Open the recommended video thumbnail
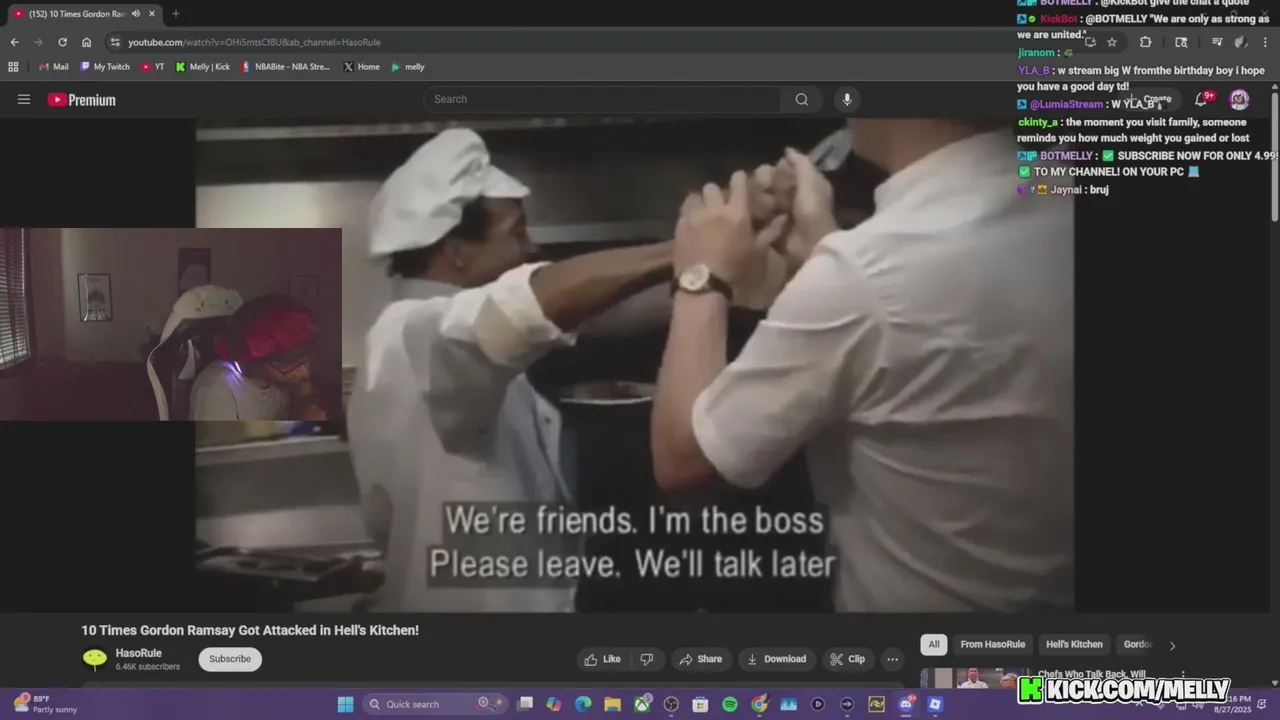The height and width of the screenshot is (720, 1280). (x=975, y=679)
